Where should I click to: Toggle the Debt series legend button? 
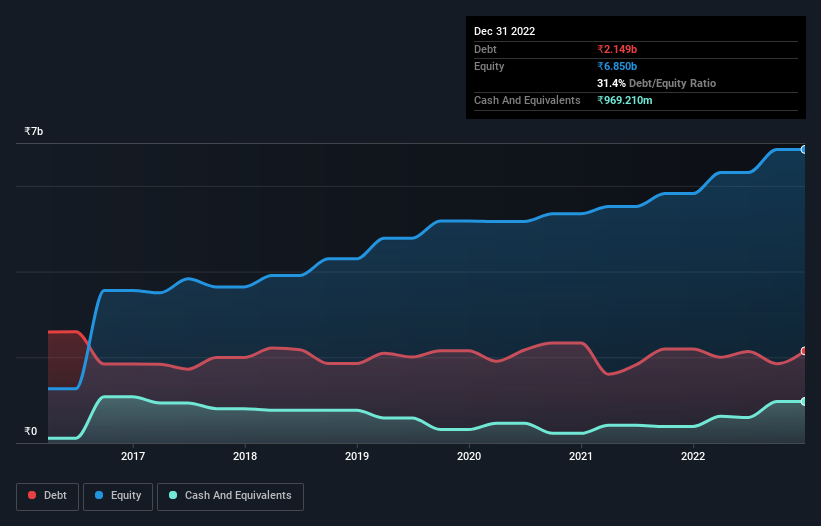48,496
